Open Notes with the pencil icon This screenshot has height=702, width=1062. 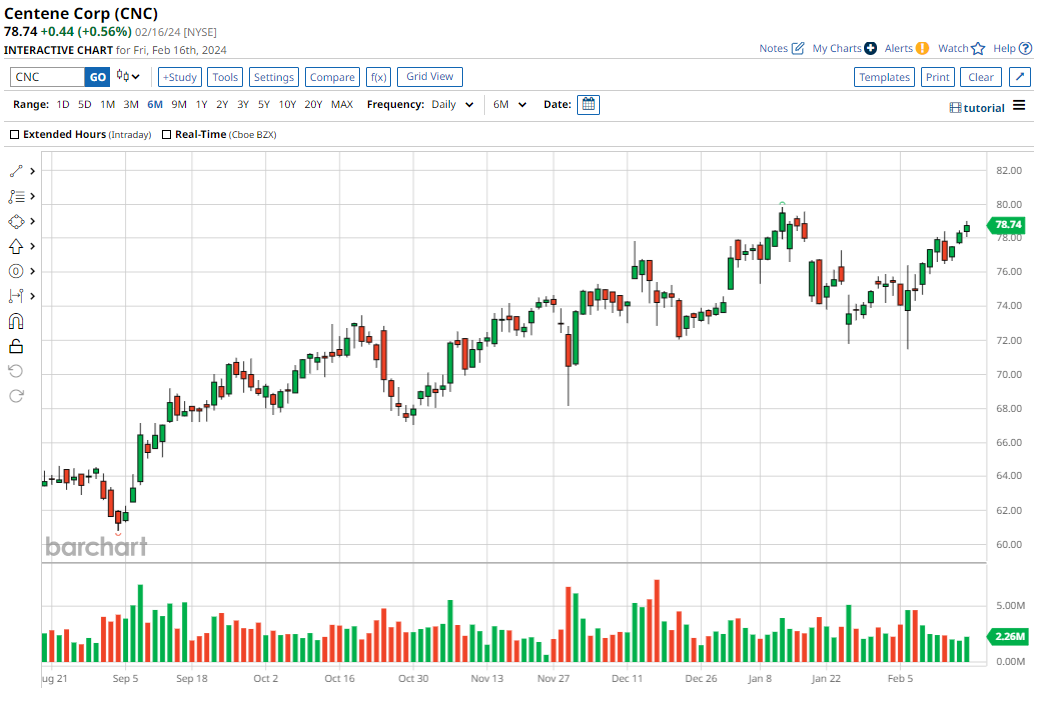point(798,48)
